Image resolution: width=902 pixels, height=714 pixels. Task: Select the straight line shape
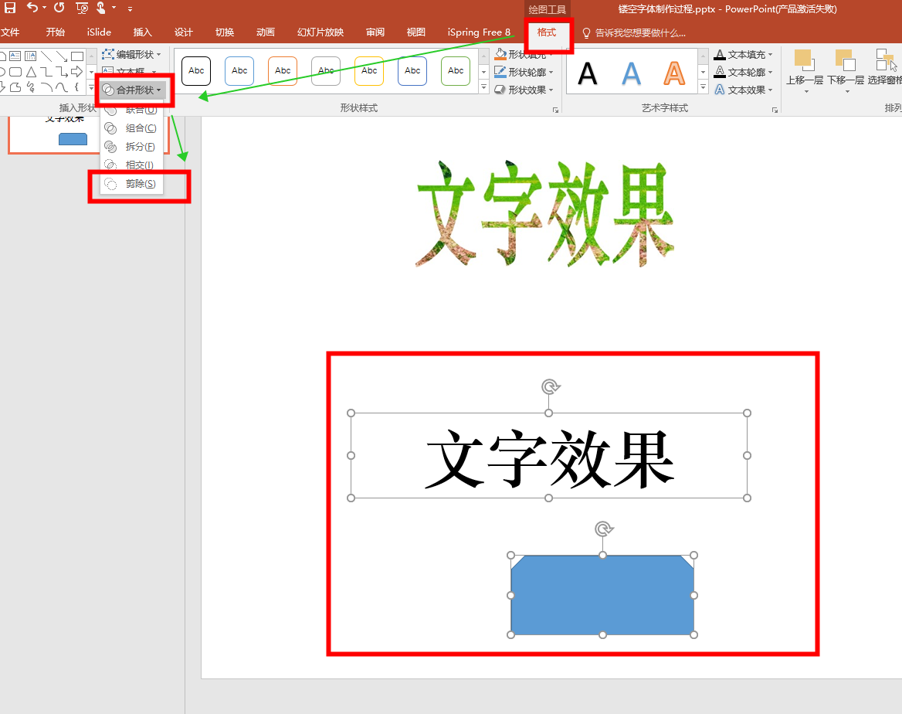click(47, 56)
